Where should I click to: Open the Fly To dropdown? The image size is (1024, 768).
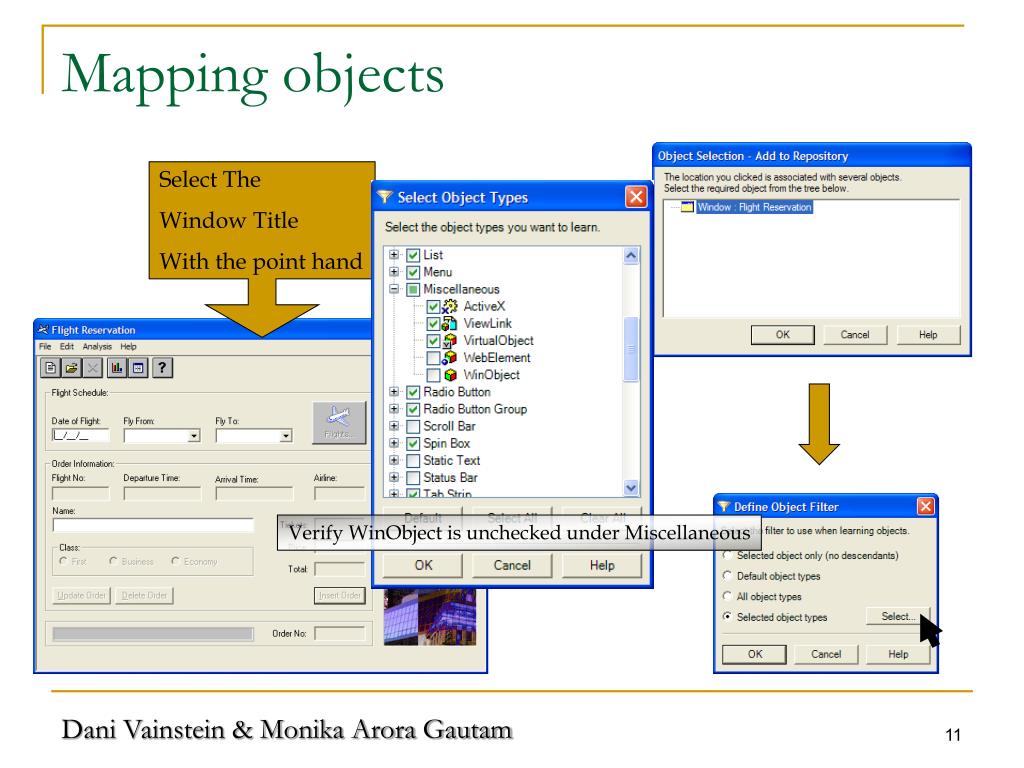tap(285, 436)
